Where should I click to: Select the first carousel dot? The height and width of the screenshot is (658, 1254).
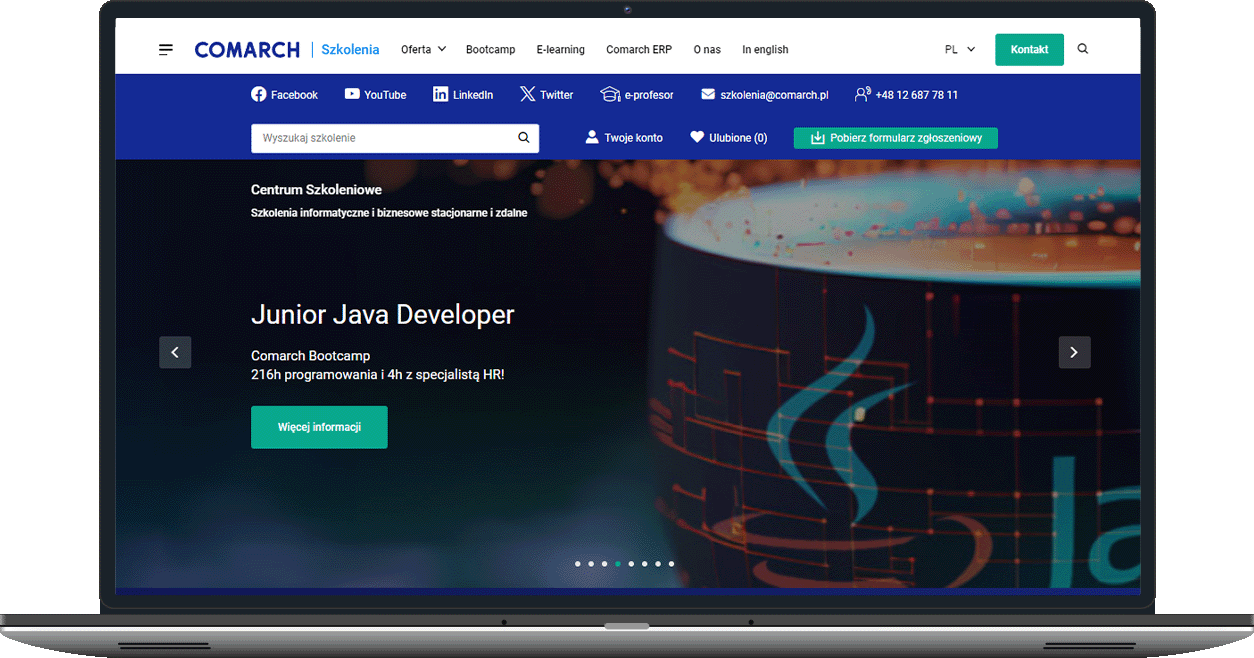(578, 564)
